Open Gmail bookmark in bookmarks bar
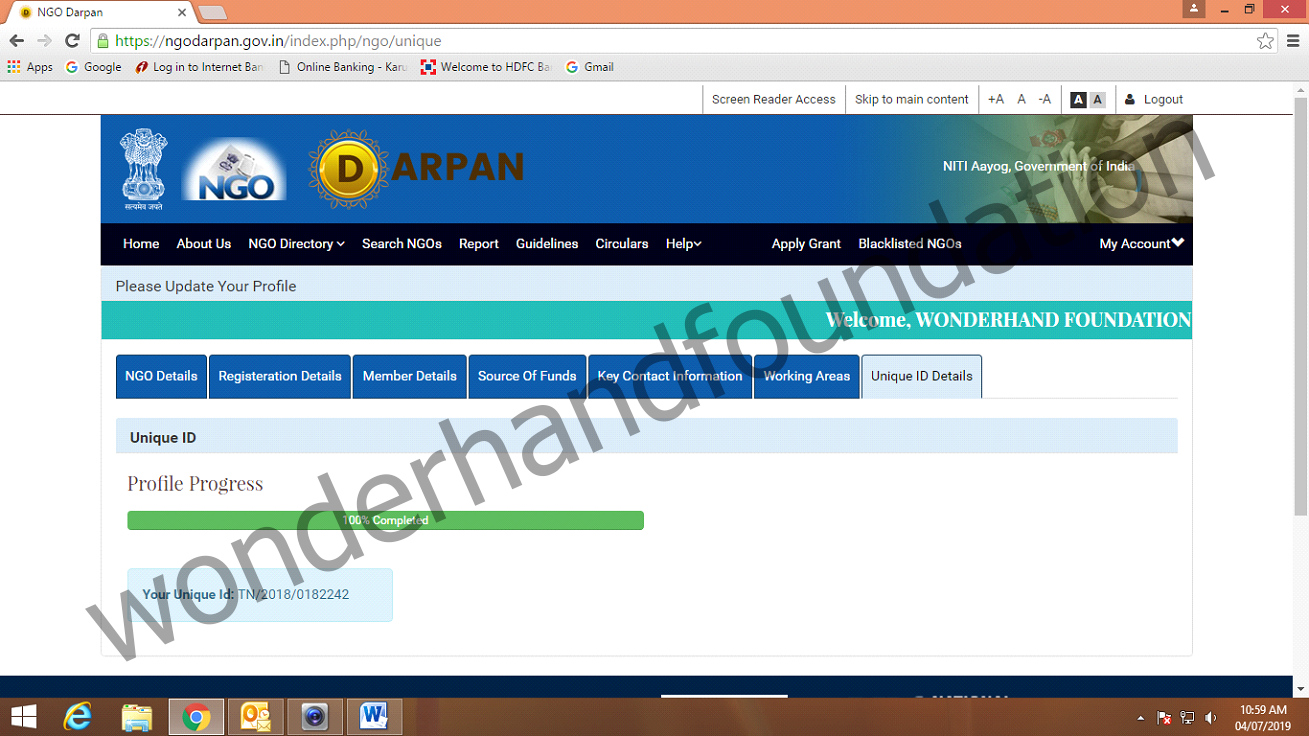The width and height of the screenshot is (1309, 736). 590,67
